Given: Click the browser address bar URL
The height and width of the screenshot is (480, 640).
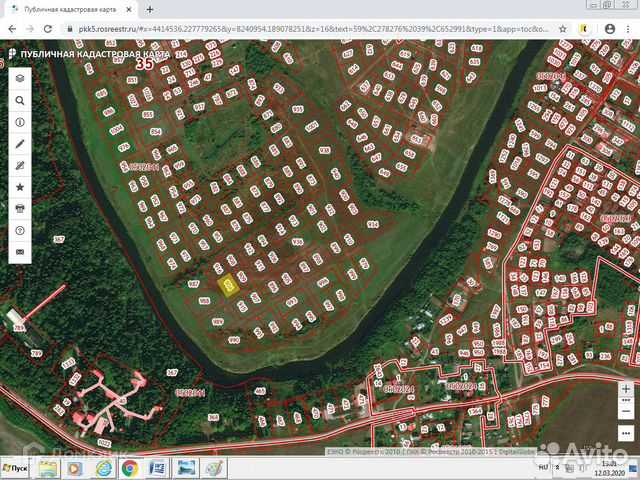Looking at the screenshot, I should tap(300, 30).
